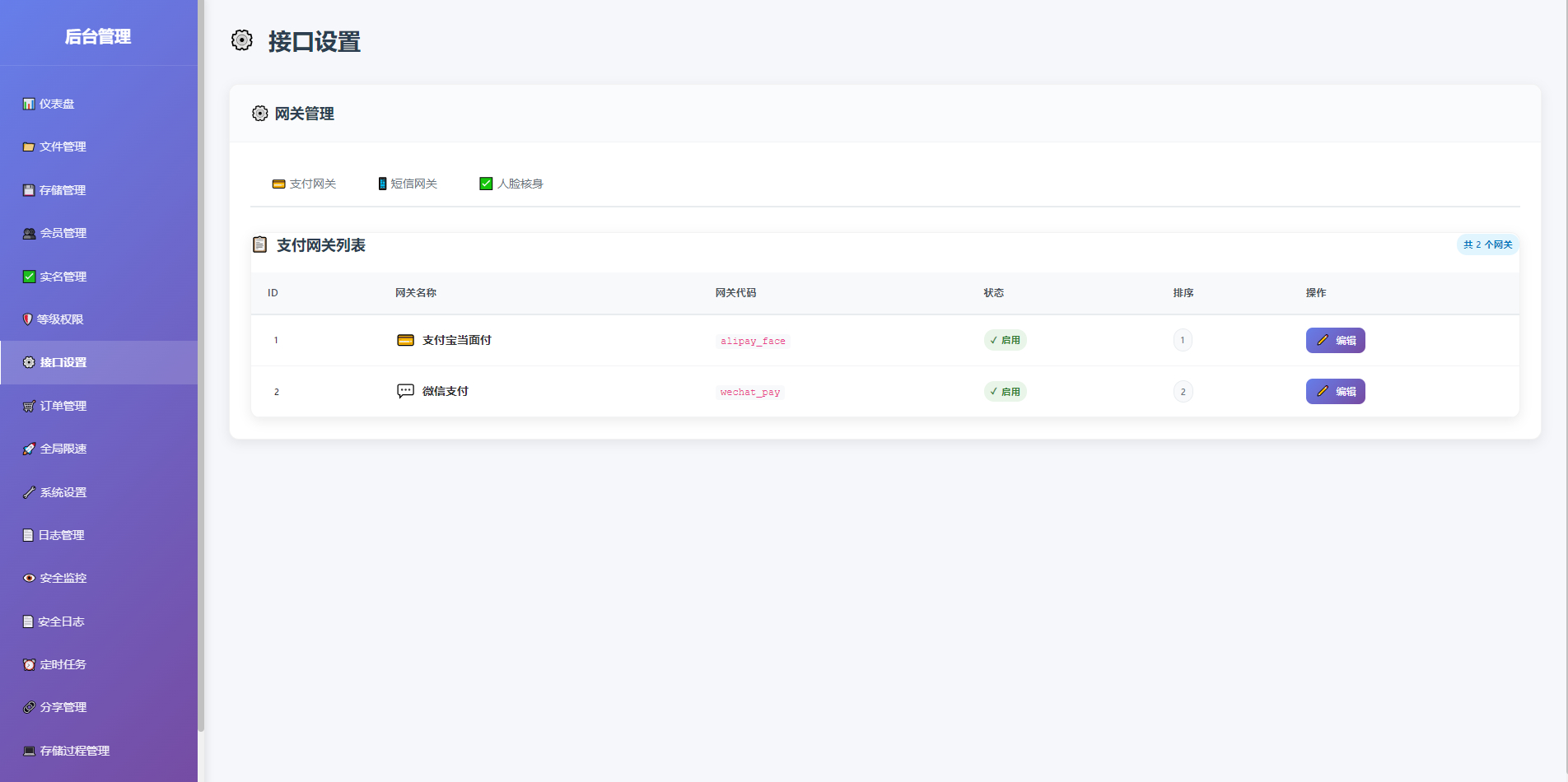Screen dimensions: 1568x782
Task: Click the shield icon beside 等级权限
Action: point(28,319)
